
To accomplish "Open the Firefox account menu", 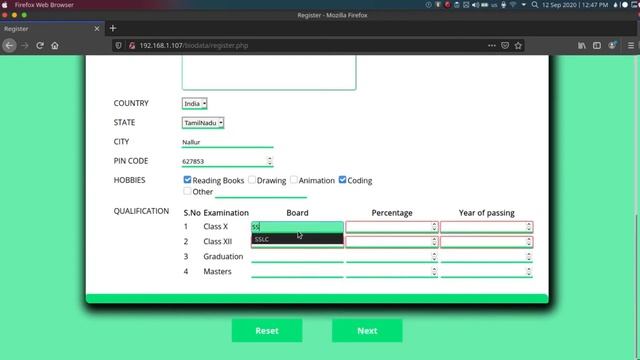I will point(612,45).
